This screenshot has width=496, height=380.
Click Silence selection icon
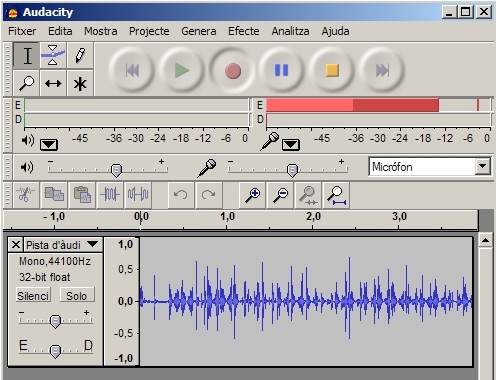click(138, 195)
